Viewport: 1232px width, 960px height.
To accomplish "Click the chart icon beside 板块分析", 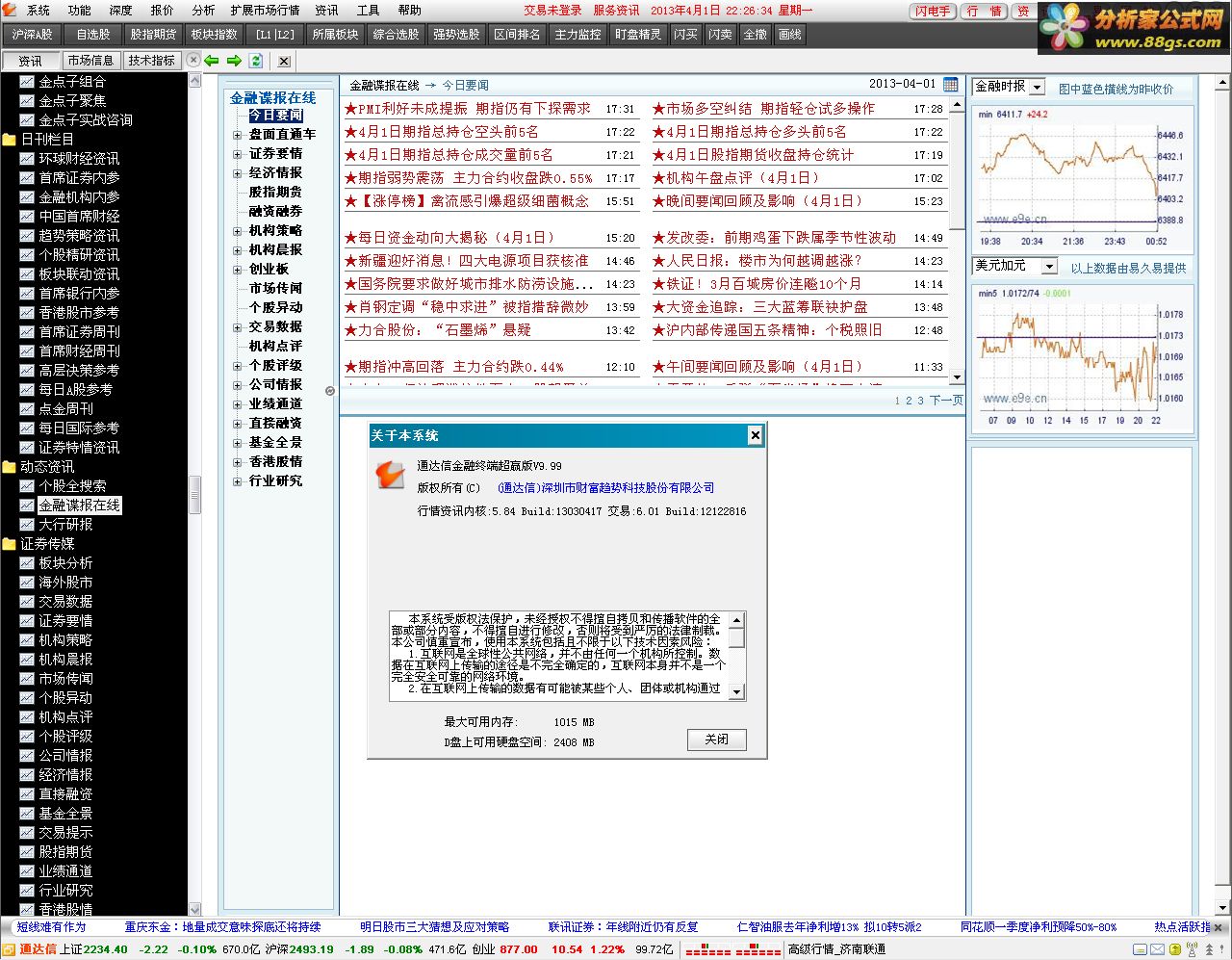I will click(27, 563).
